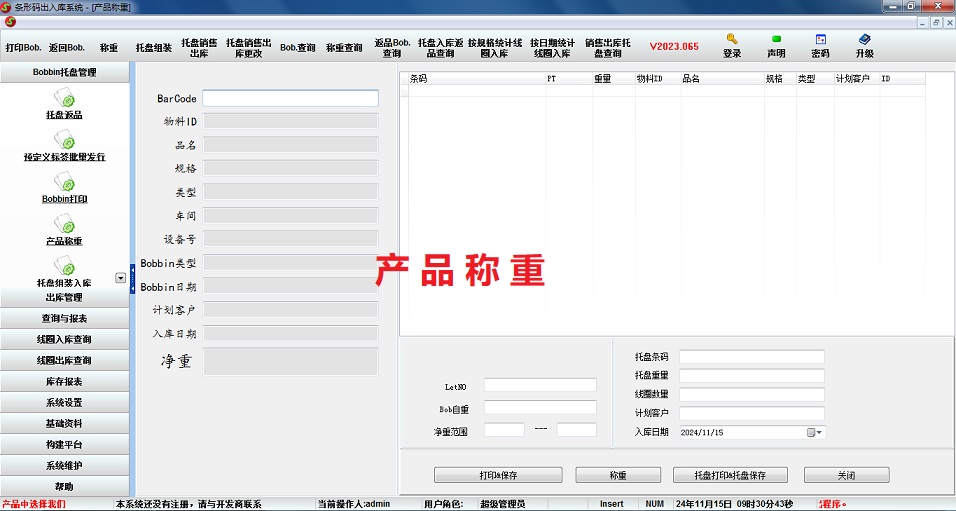Select 预定义标签批量发行 sidebar icon
This screenshot has width=956, height=511.
64,140
